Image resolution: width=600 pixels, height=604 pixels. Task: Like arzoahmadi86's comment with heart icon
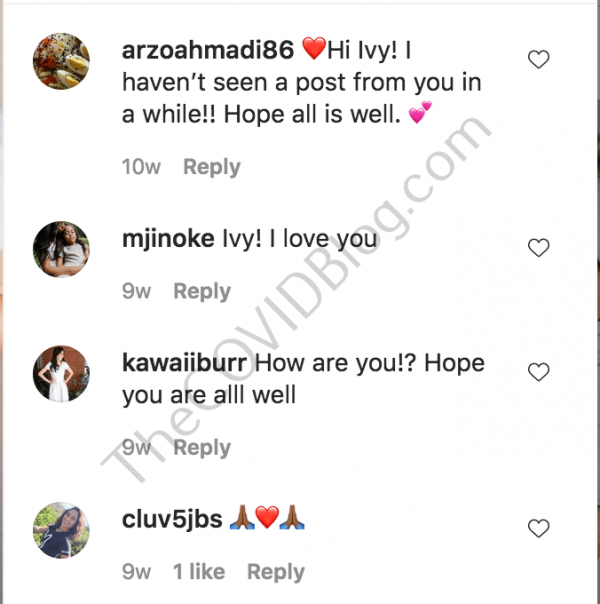click(538, 59)
